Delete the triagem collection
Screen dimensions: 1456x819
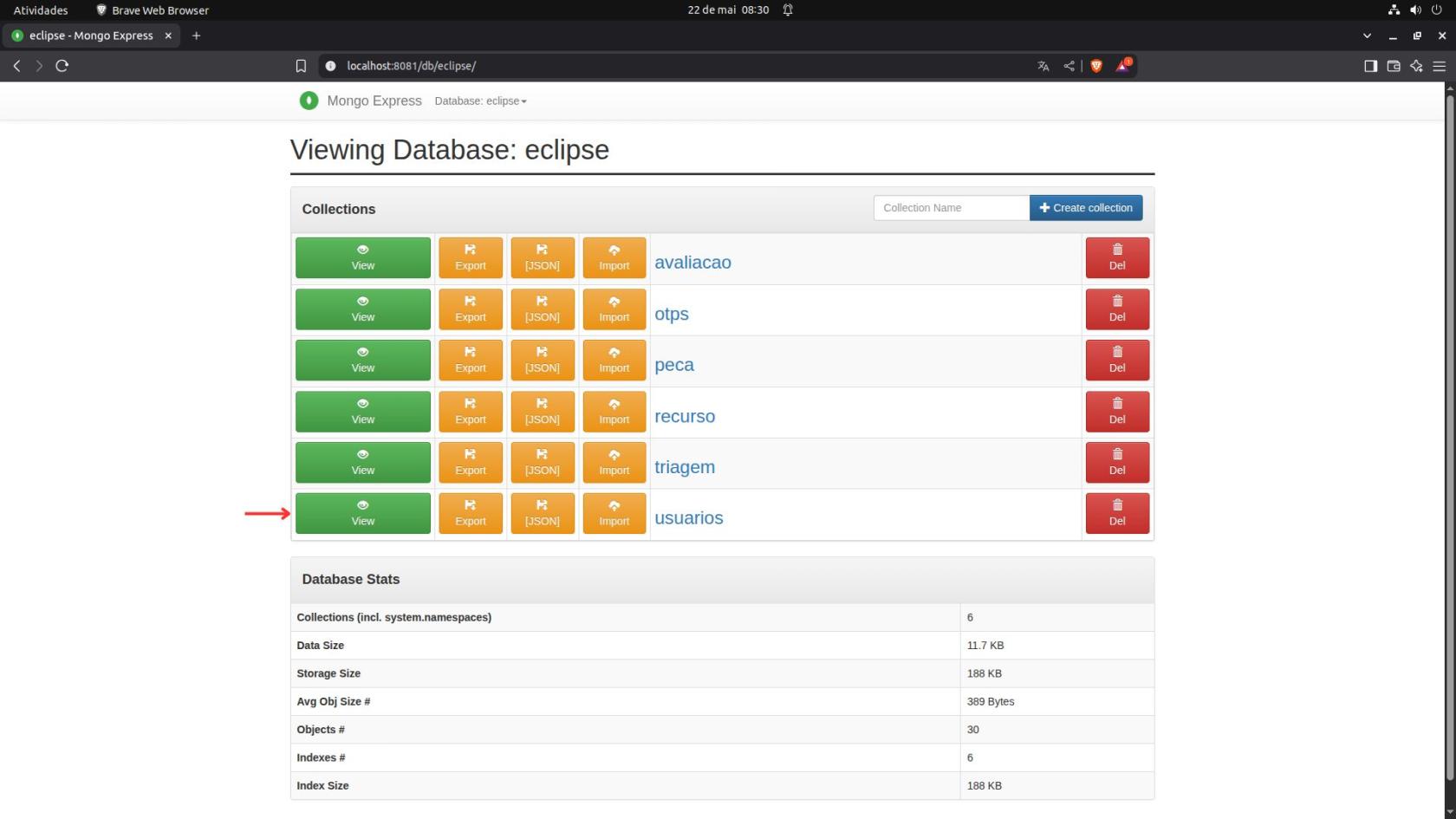pos(1117,462)
